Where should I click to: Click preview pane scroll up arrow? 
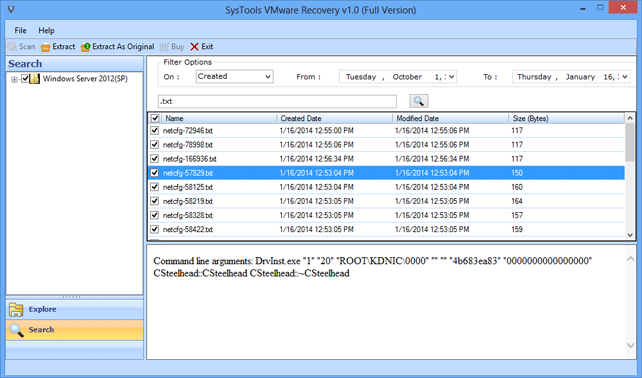(x=631, y=258)
